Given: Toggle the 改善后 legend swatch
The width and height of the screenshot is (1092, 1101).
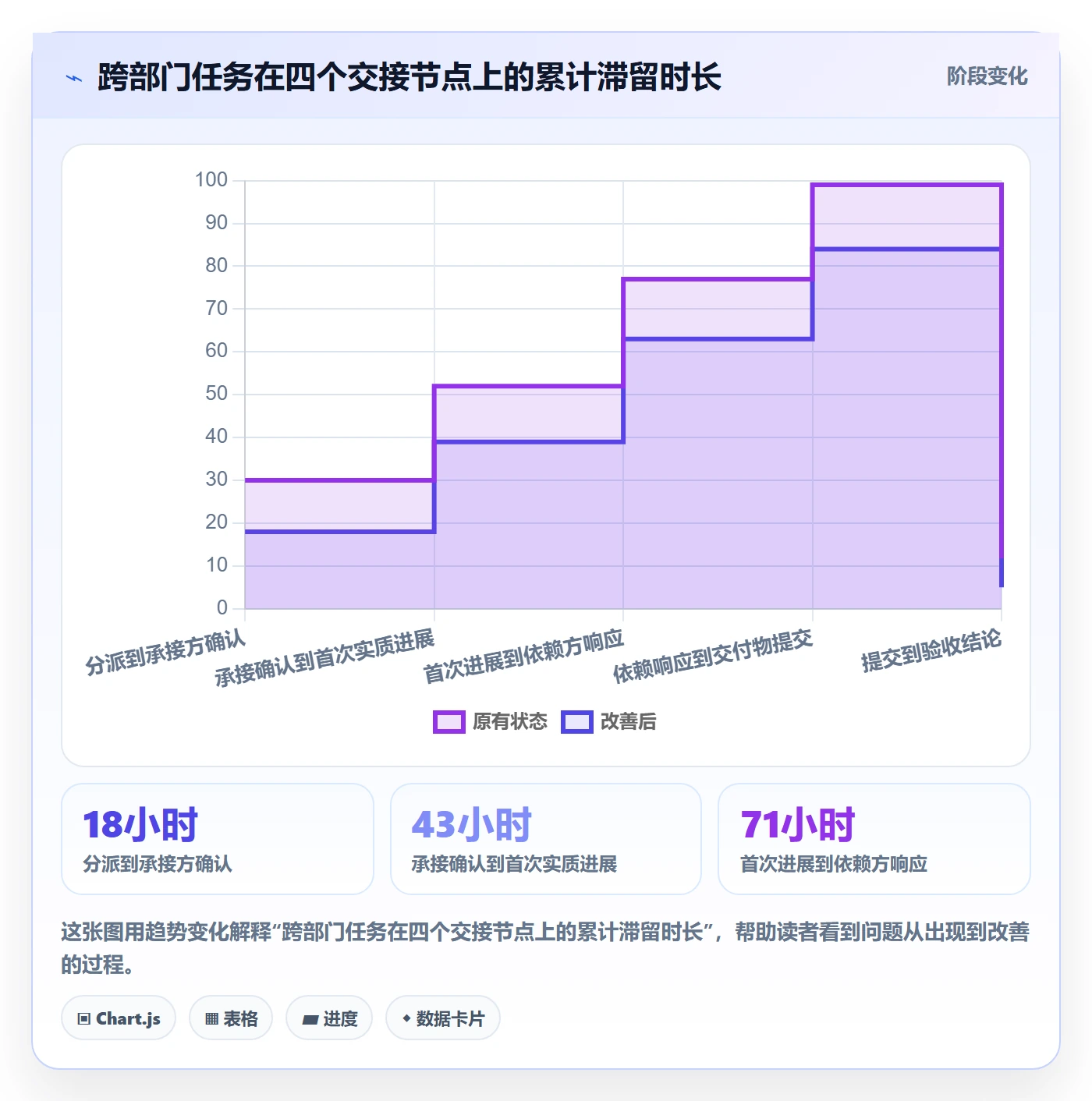Looking at the screenshot, I should (x=577, y=722).
